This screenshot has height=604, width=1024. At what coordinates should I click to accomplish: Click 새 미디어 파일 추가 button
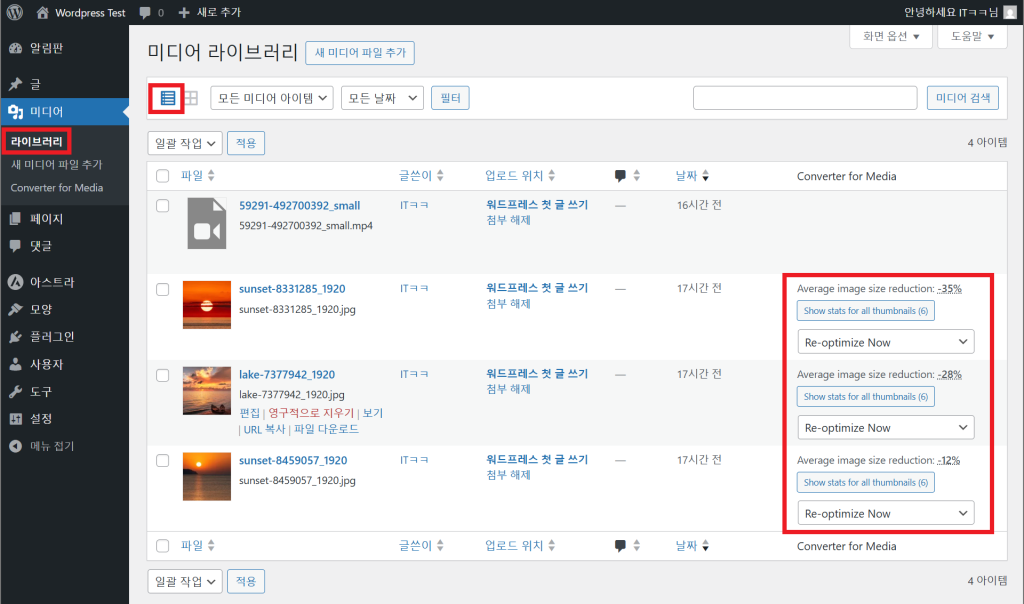coord(360,53)
